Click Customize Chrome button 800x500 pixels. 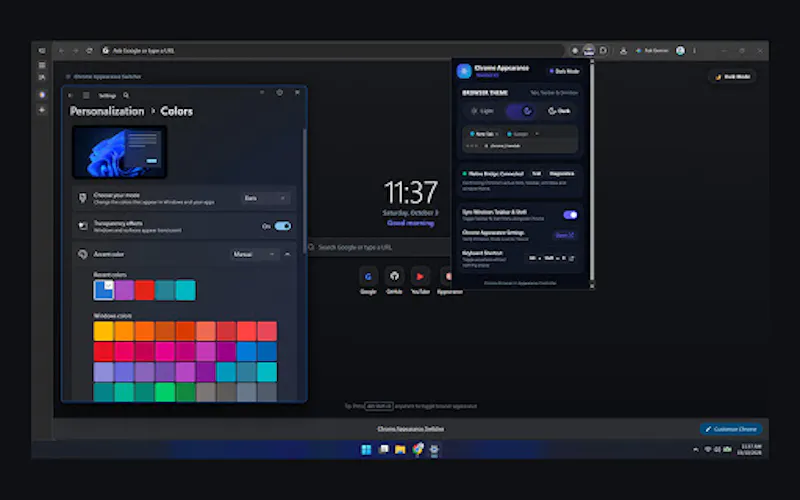[731, 429]
